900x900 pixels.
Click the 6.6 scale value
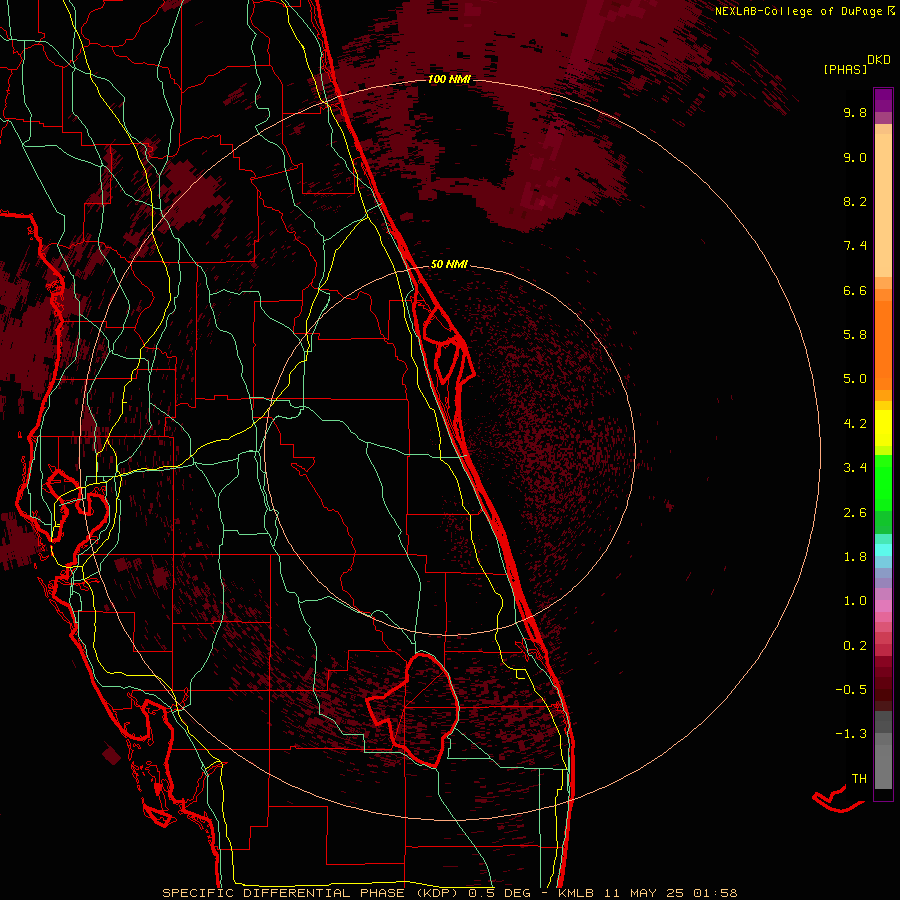855,290
